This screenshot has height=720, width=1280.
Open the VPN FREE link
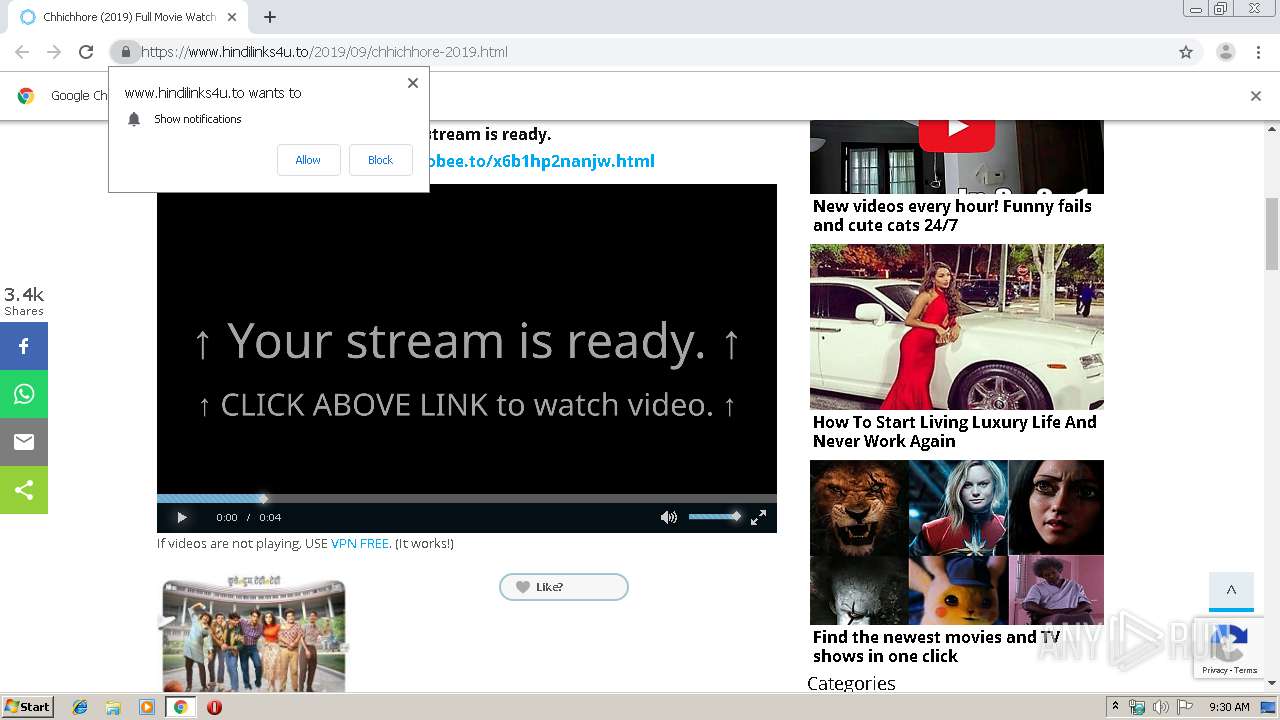tap(360, 543)
